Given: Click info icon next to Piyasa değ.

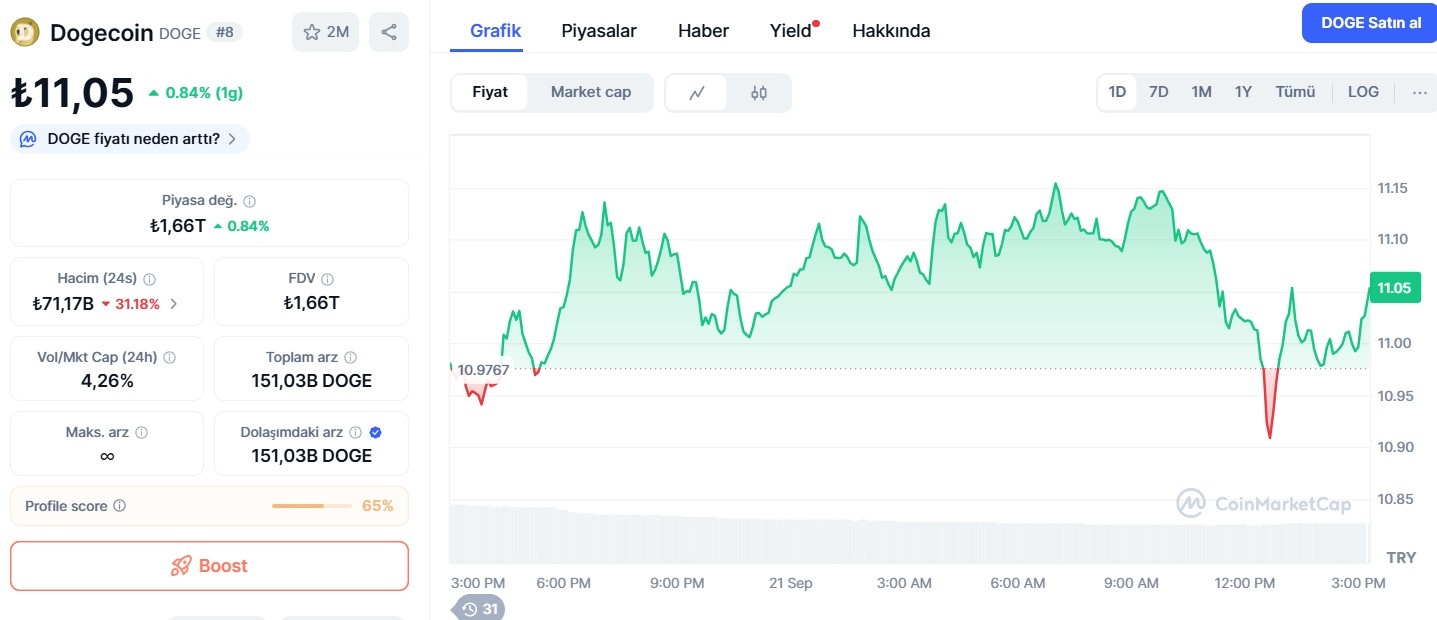Looking at the screenshot, I should (x=249, y=201).
